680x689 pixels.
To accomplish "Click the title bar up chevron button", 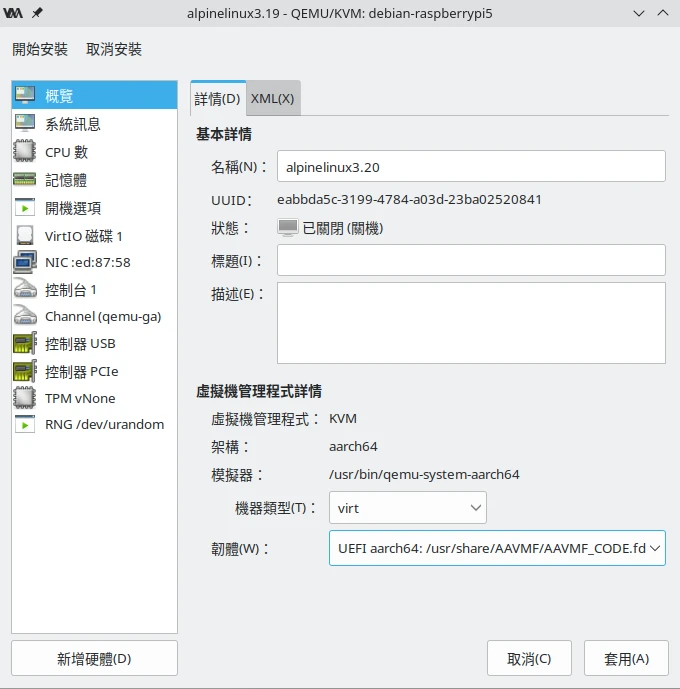I will coord(663,13).
